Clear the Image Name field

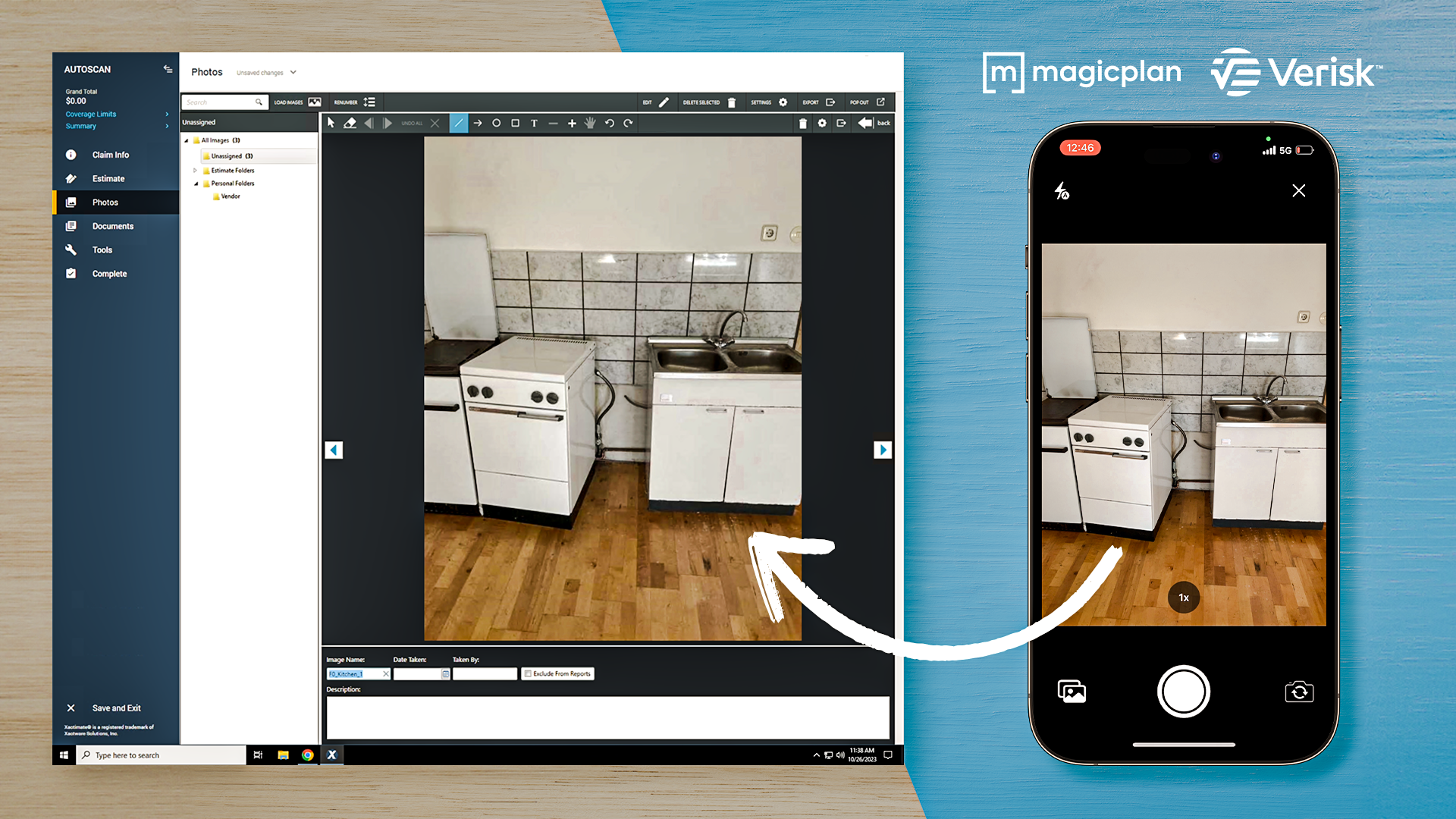(386, 674)
